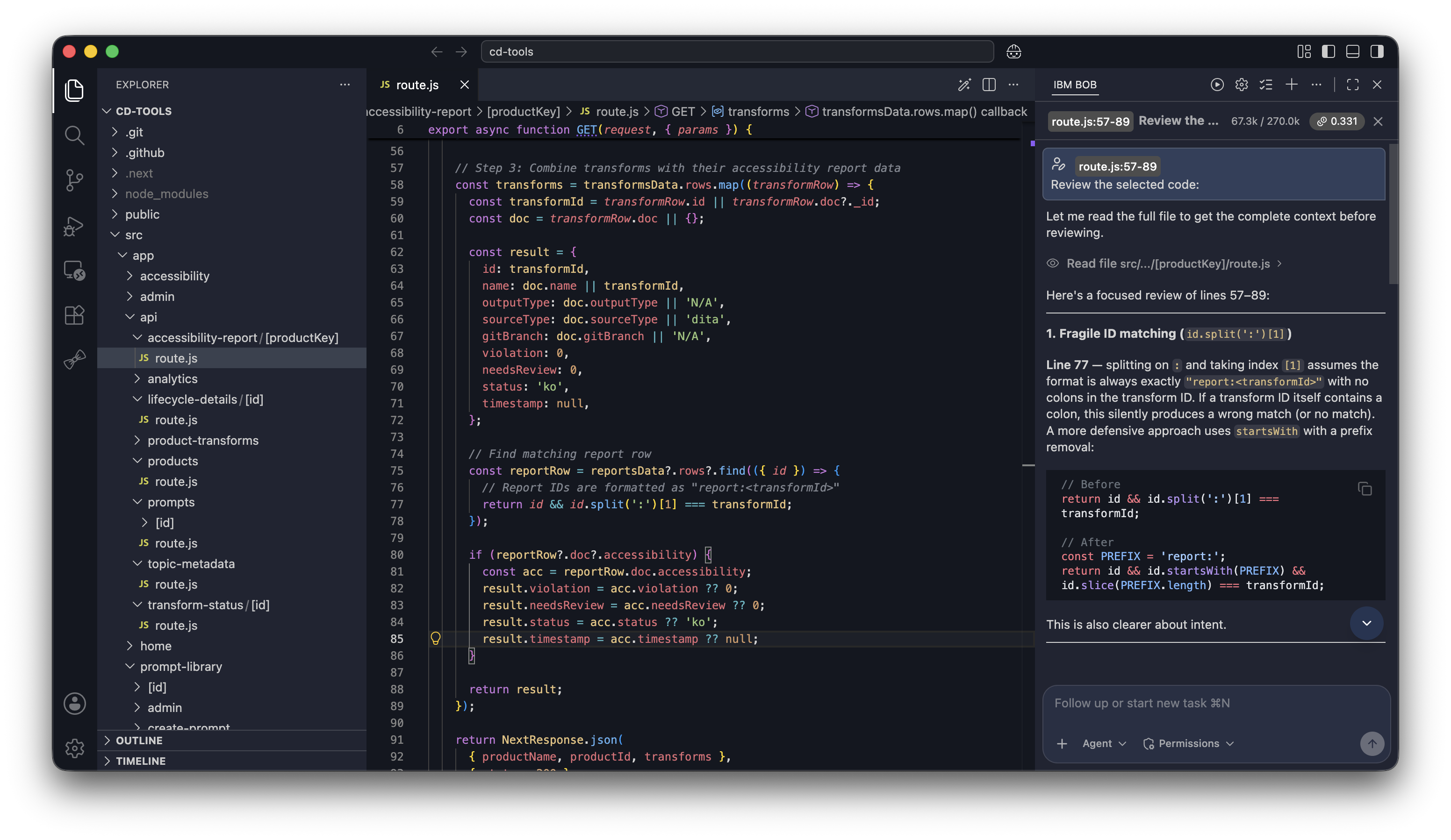This screenshot has width=1451, height=840.
Task: Click the GET breadcrumb item
Action: click(x=675, y=112)
